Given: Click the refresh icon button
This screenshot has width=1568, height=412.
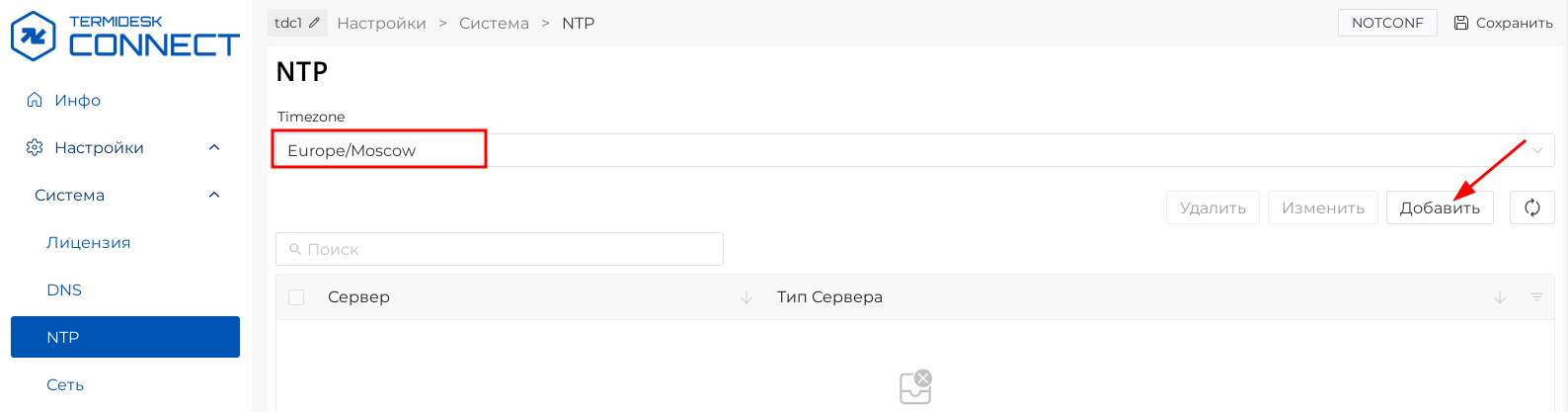Looking at the screenshot, I should tap(1531, 207).
